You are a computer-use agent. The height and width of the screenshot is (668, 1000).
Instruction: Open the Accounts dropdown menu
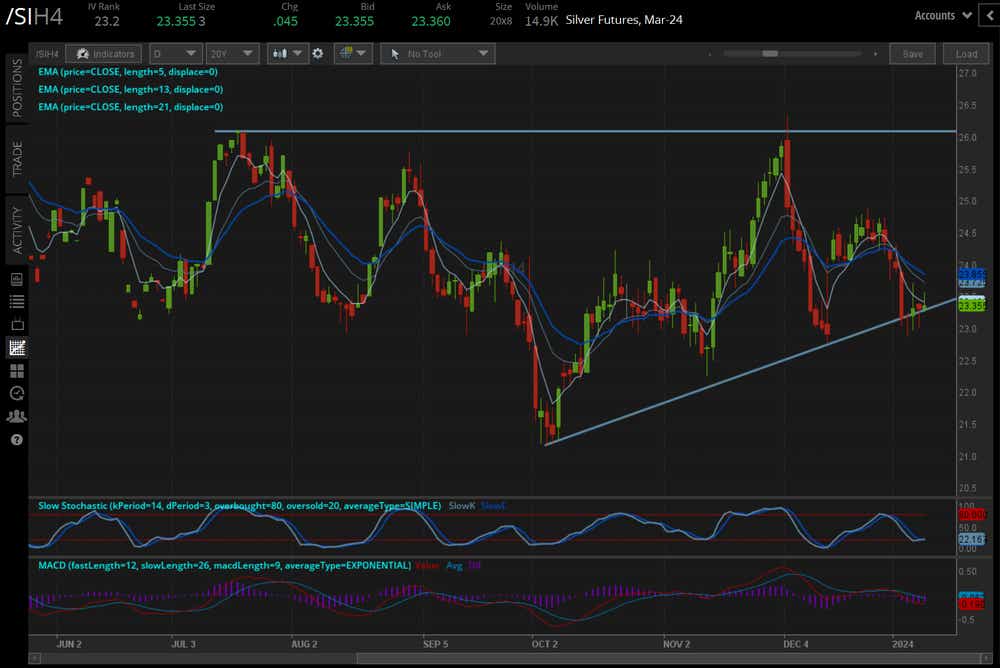[943, 15]
